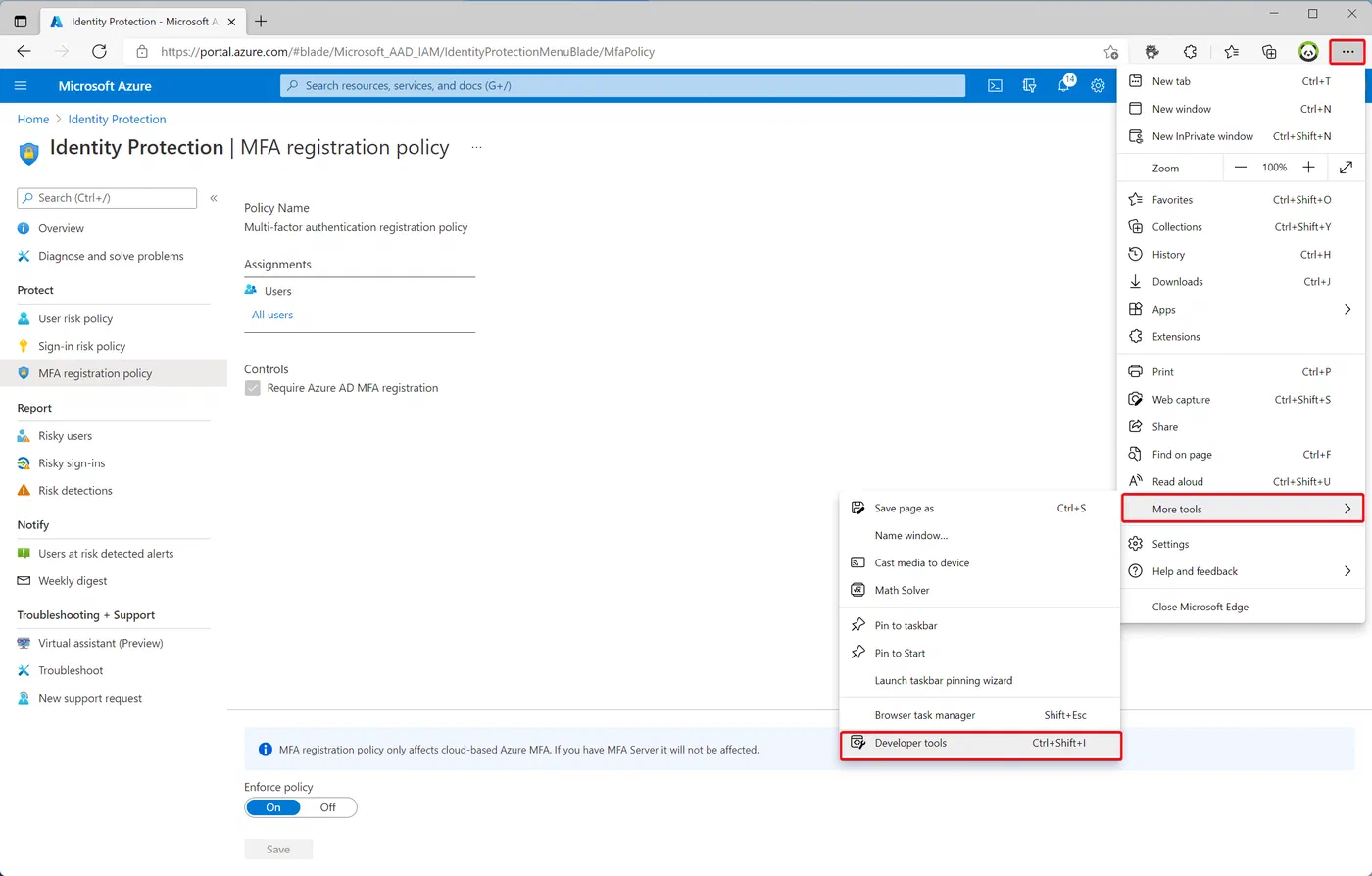This screenshot has height=876, width=1372.
Task: Open the Collections toolbar button
Action: pos(1269,52)
